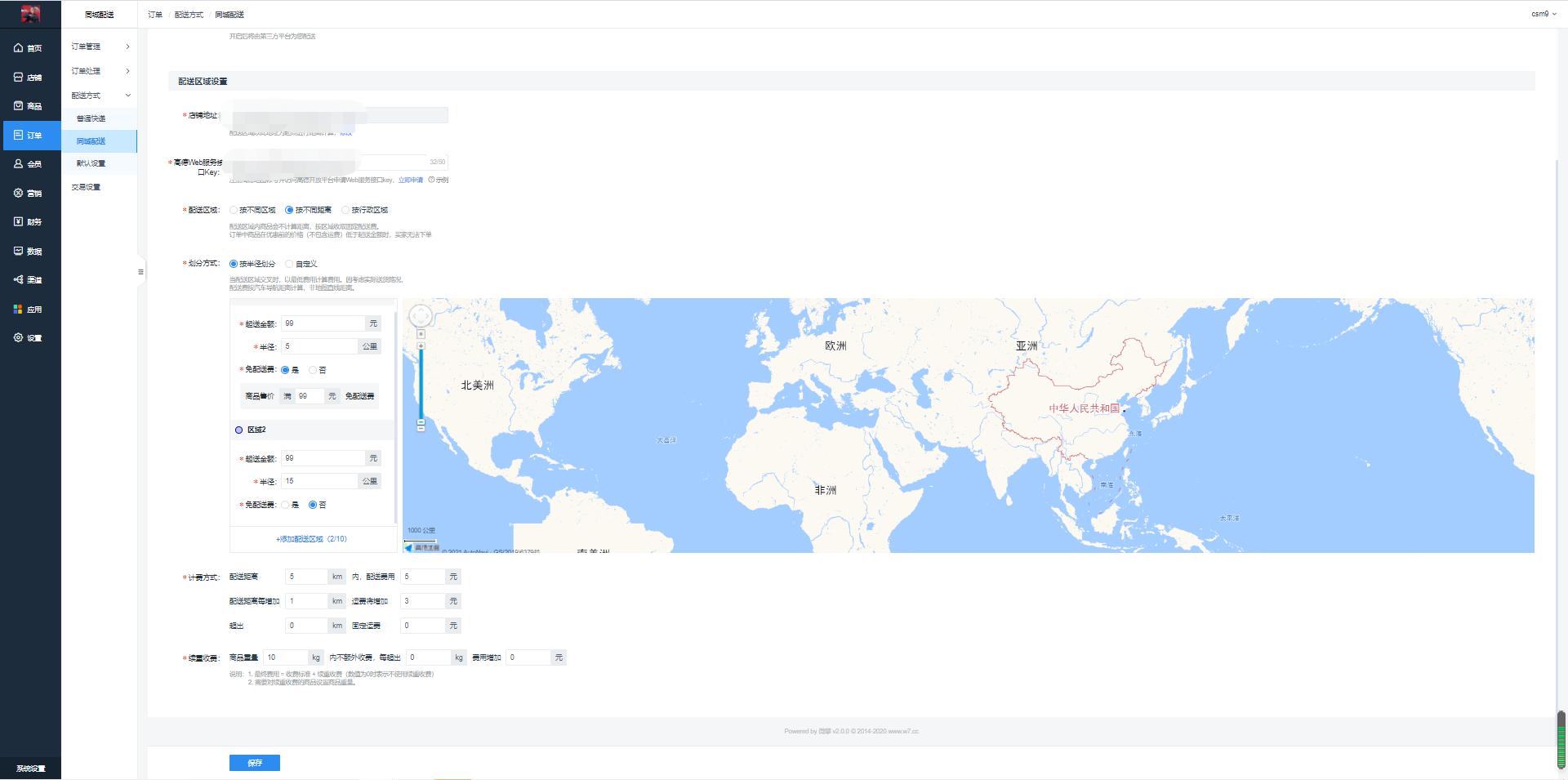
Task: Click the 每超出 kg input field
Action: [x=429, y=657]
